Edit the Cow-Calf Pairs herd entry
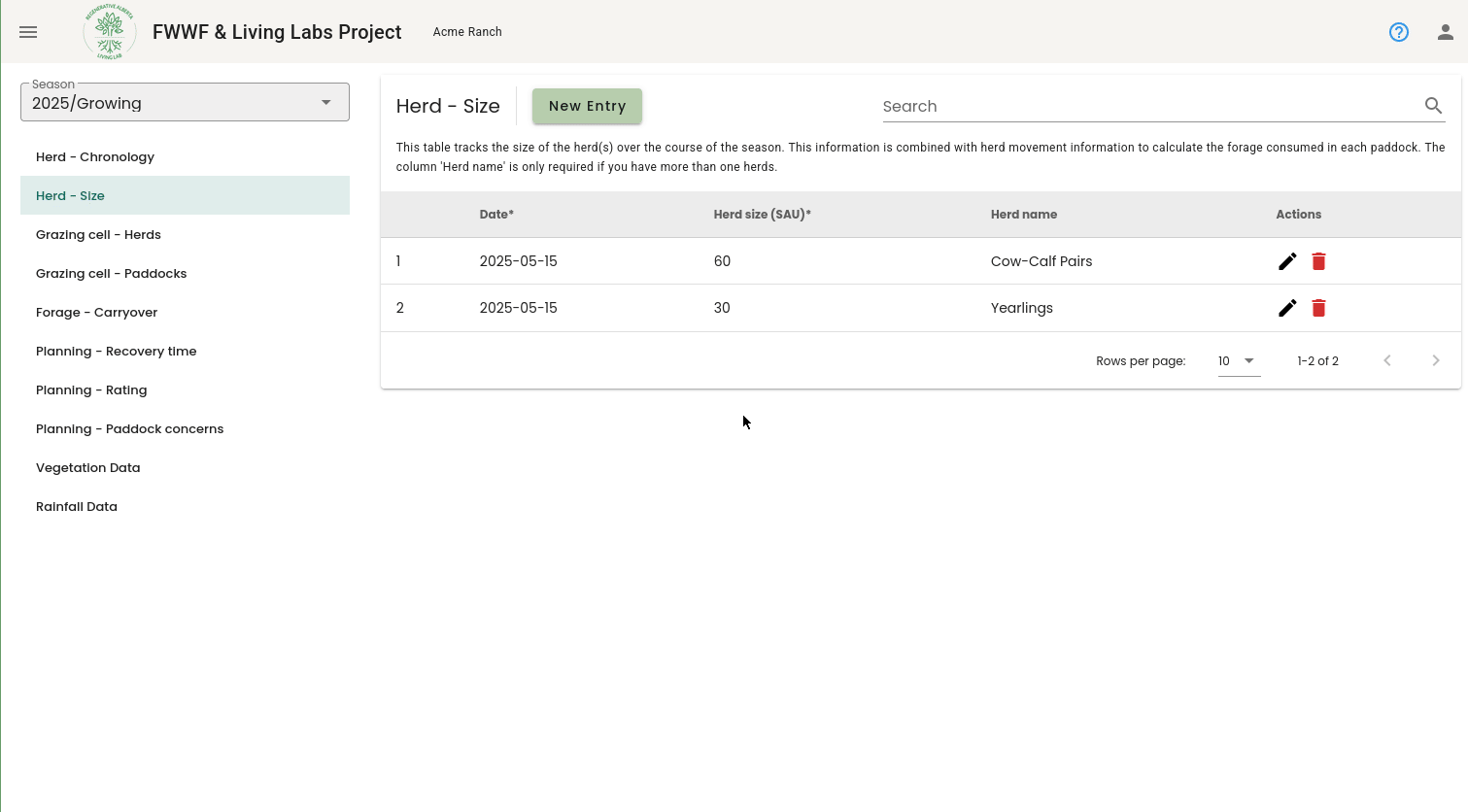The height and width of the screenshot is (812, 1468). click(x=1287, y=261)
